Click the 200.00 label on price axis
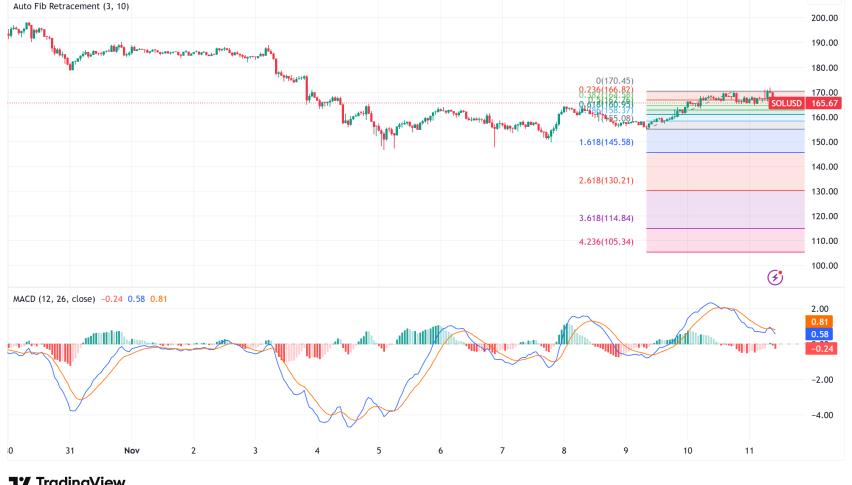Image resolution: width=852 pixels, height=485 pixels. (824, 18)
